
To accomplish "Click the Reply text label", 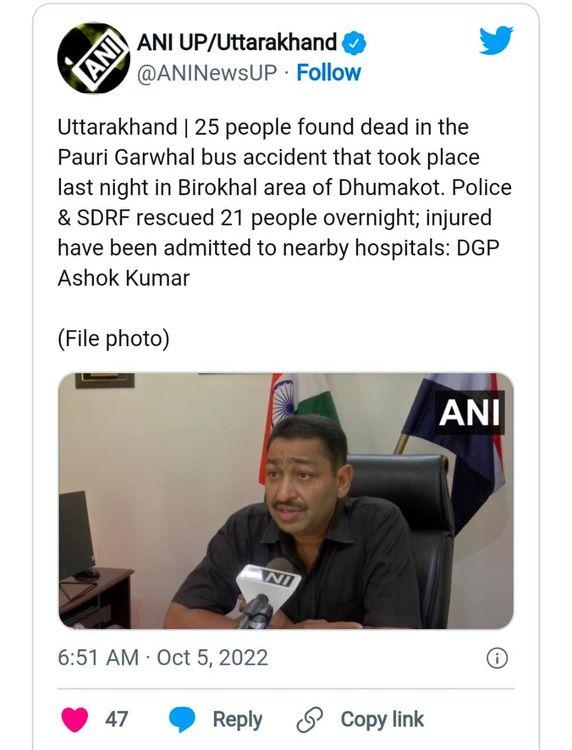I will 237,719.
